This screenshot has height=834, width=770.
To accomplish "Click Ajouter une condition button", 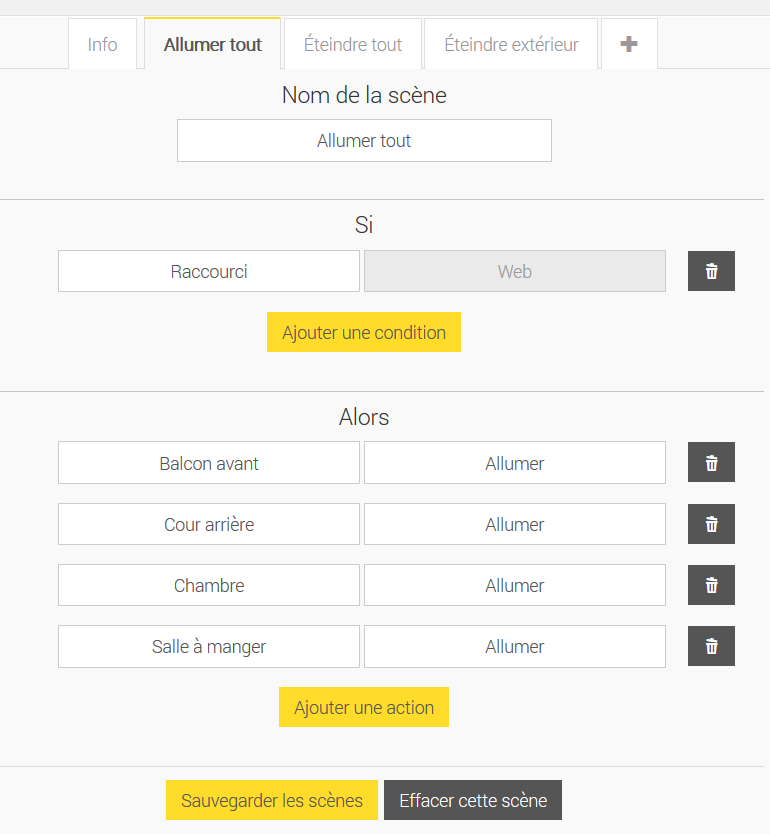I will click(364, 332).
